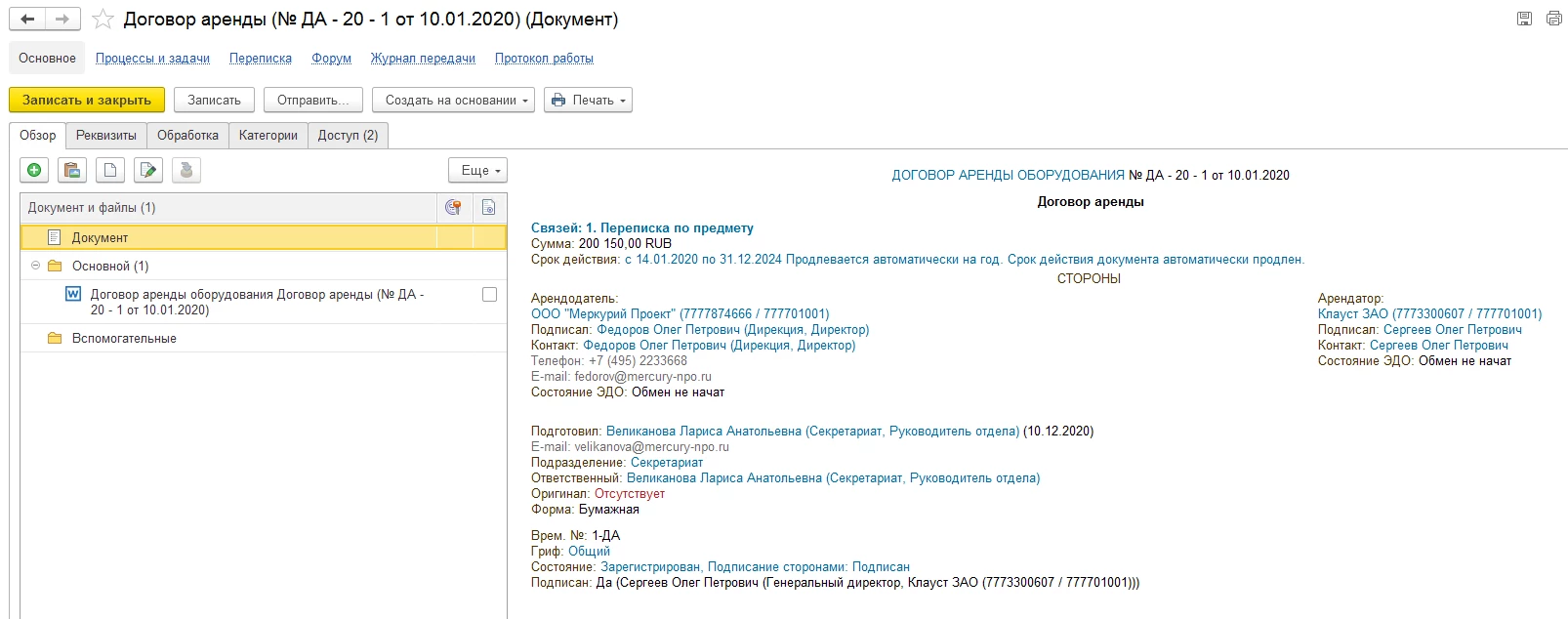Click the Word icon of the rental contract file
Viewport: 1568px width, 619px height.
[73, 294]
